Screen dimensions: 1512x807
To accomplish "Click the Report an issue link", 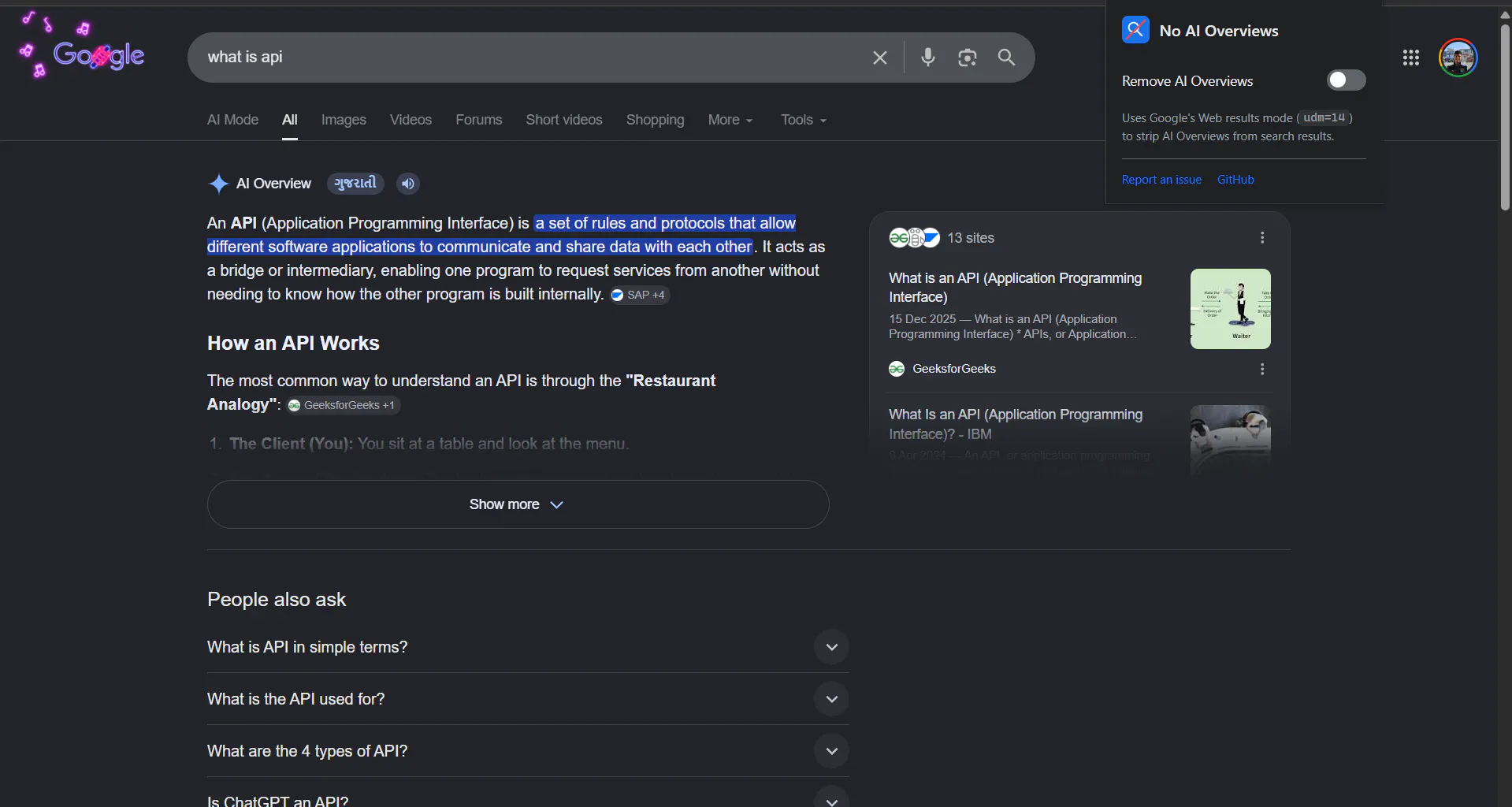I will pyautogui.click(x=1161, y=180).
